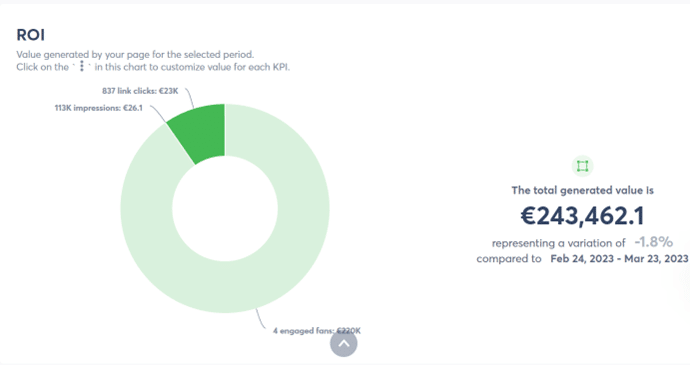690x365 pixels.
Task: Click the '4 engaged fans' chart label
Action: tap(317, 331)
